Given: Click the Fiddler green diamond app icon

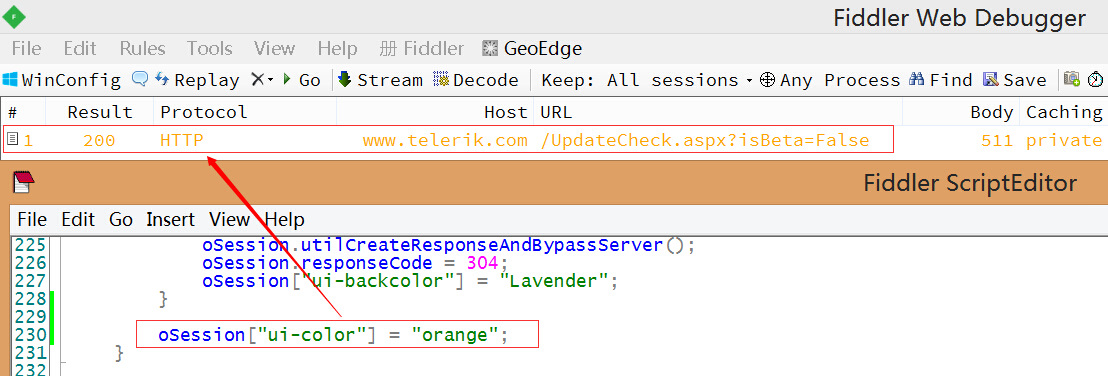Looking at the screenshot, I should (x=15, y=15).
